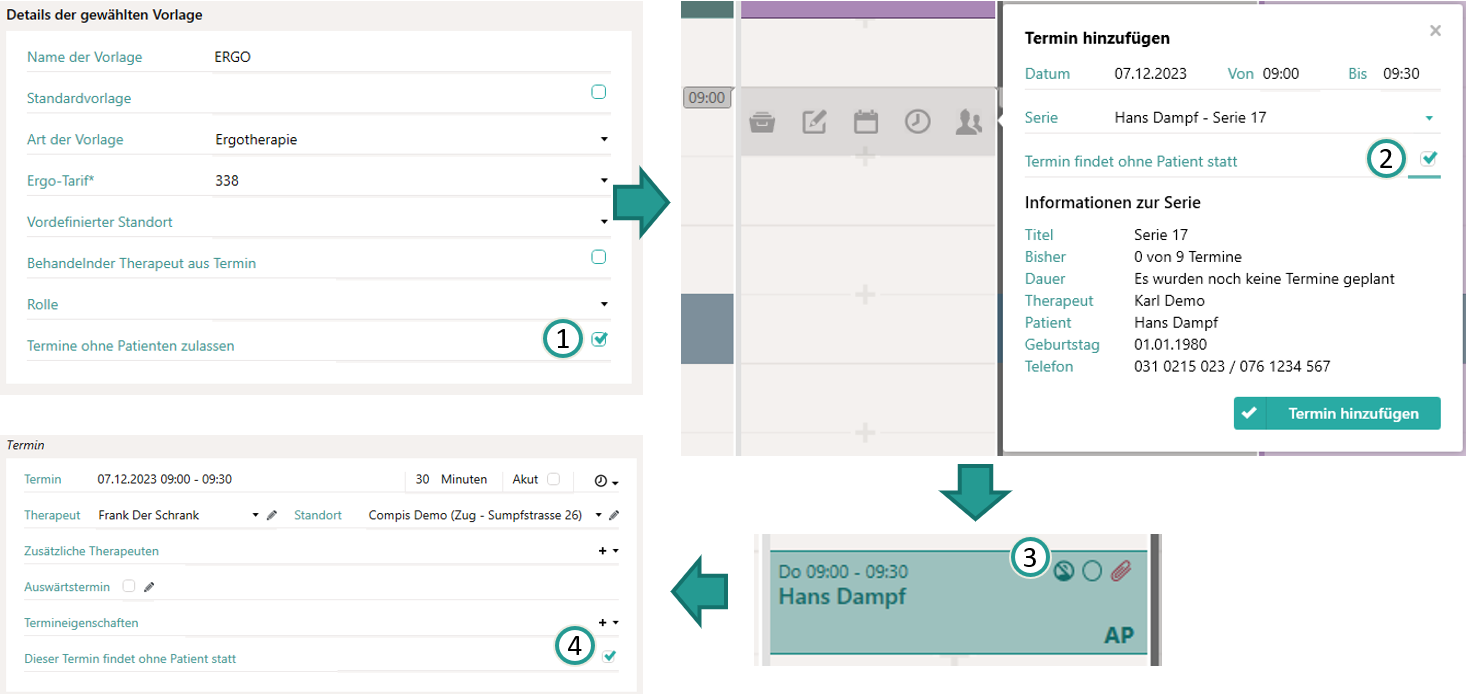Click the calendar icon in the 09:00 slot

point(865,122)
